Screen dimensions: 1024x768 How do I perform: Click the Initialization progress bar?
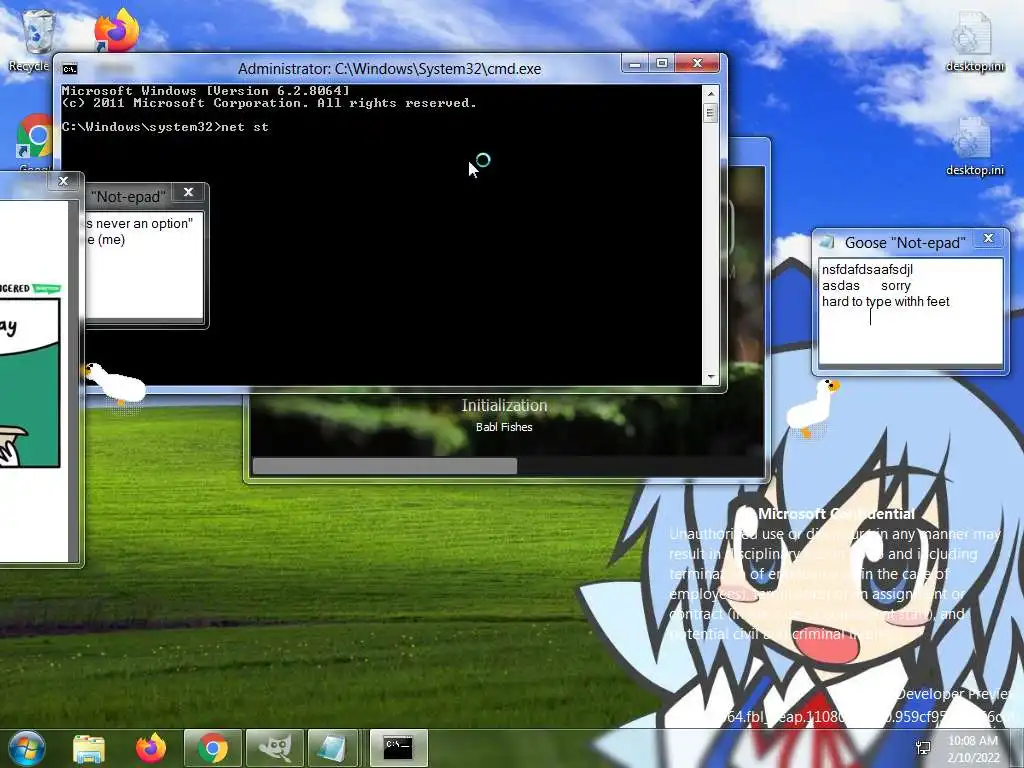point(507,466)
